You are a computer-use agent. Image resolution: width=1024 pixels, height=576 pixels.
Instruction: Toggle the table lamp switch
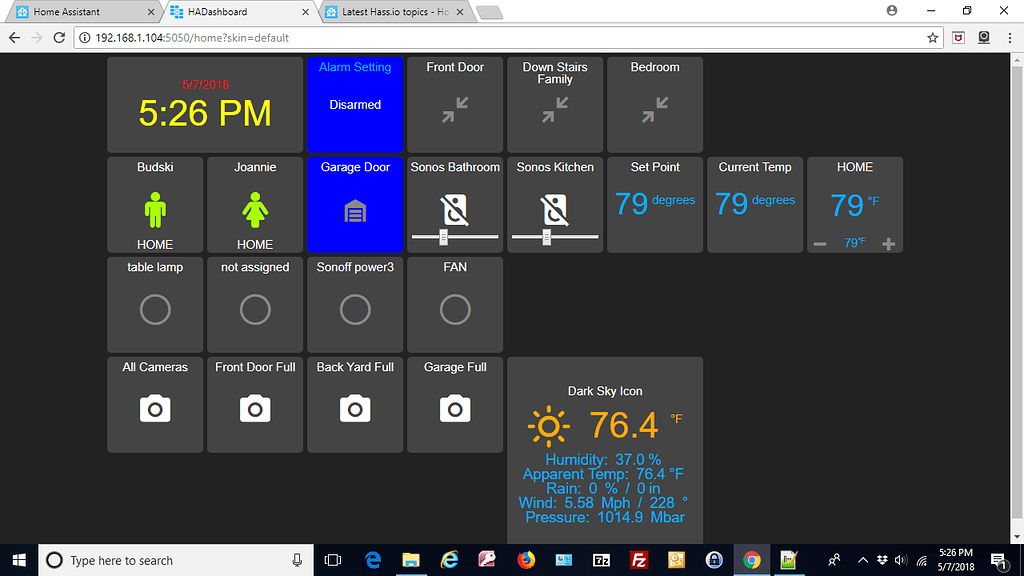tap(155, 310)
